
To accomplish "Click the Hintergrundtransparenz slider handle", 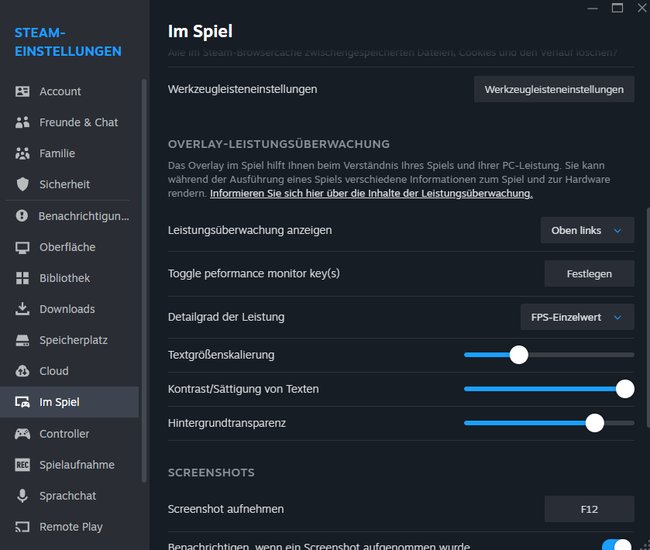I will click(594, 423).
